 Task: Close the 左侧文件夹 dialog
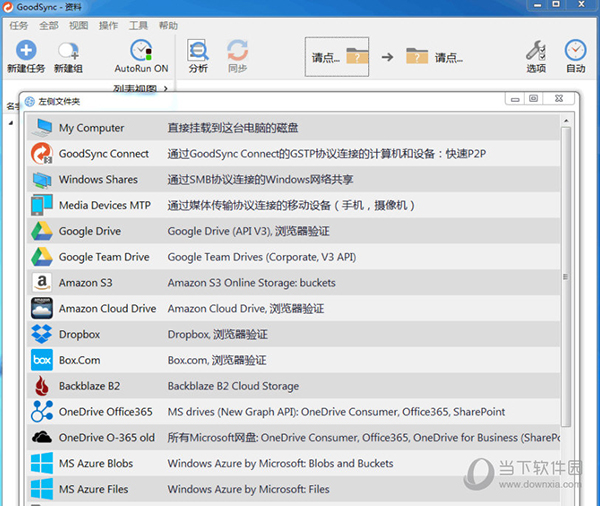pos(559,99)
